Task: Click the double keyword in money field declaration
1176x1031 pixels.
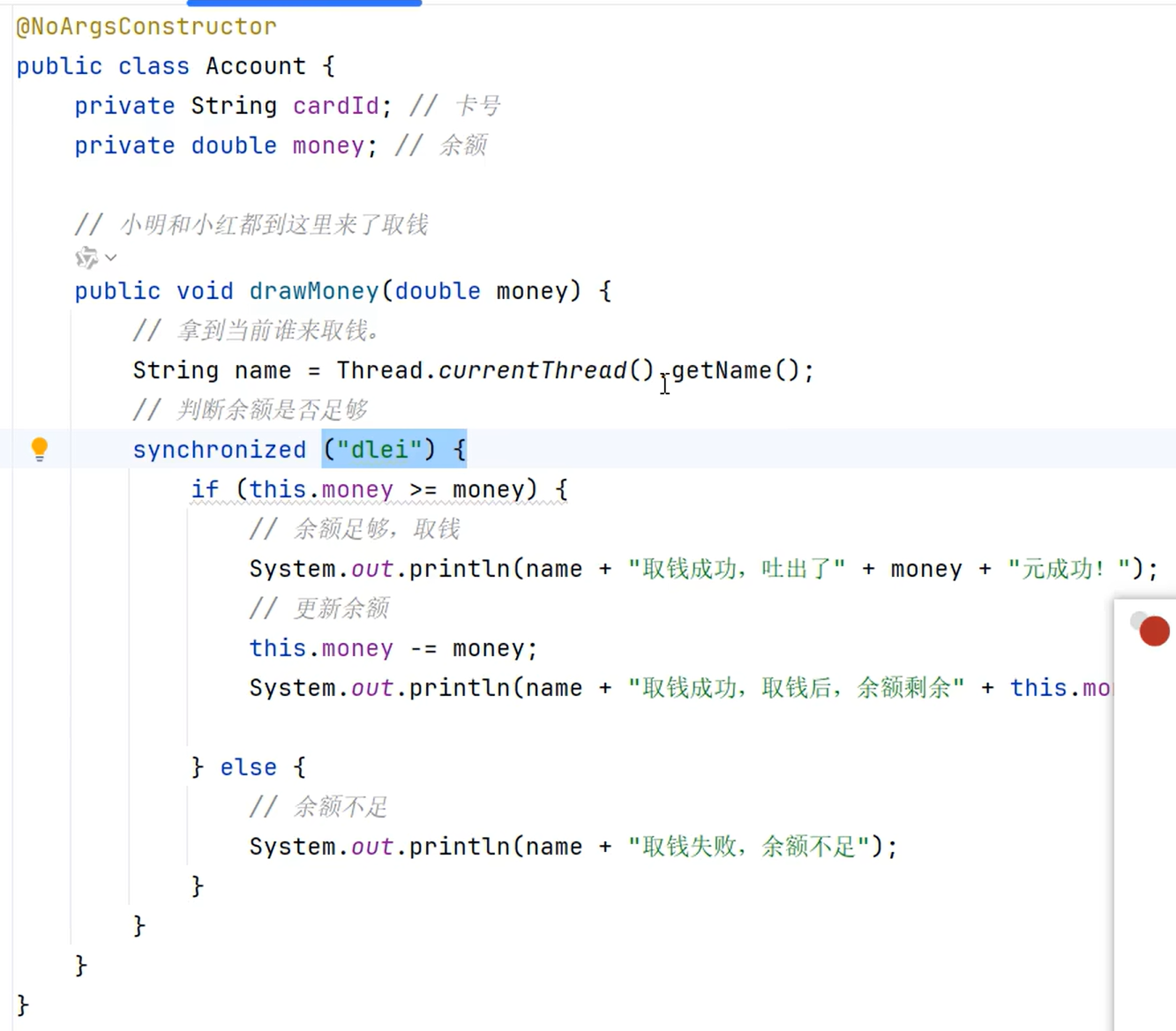Action: [x=234, y=146]
